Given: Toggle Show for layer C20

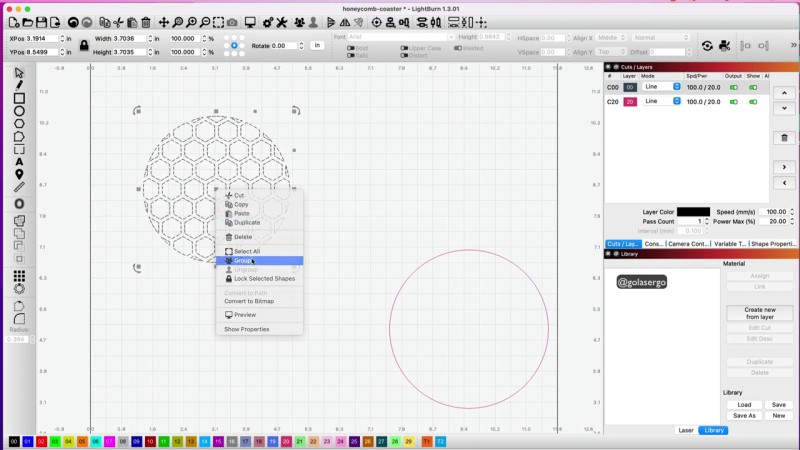Looking at the screenshot, I should [753, 102].
